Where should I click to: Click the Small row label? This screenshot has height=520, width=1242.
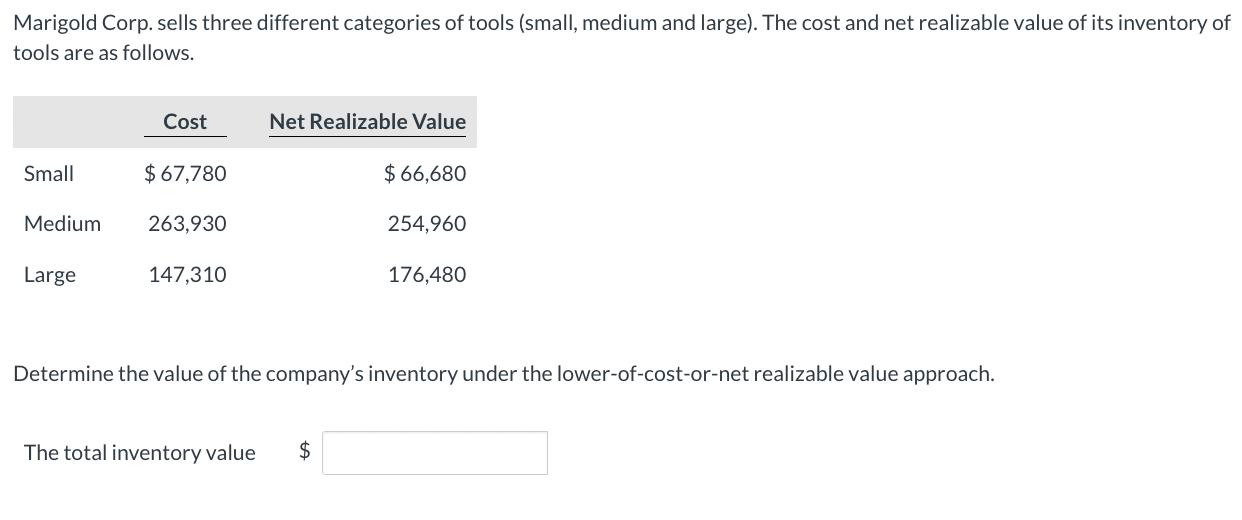click(49, 173)
